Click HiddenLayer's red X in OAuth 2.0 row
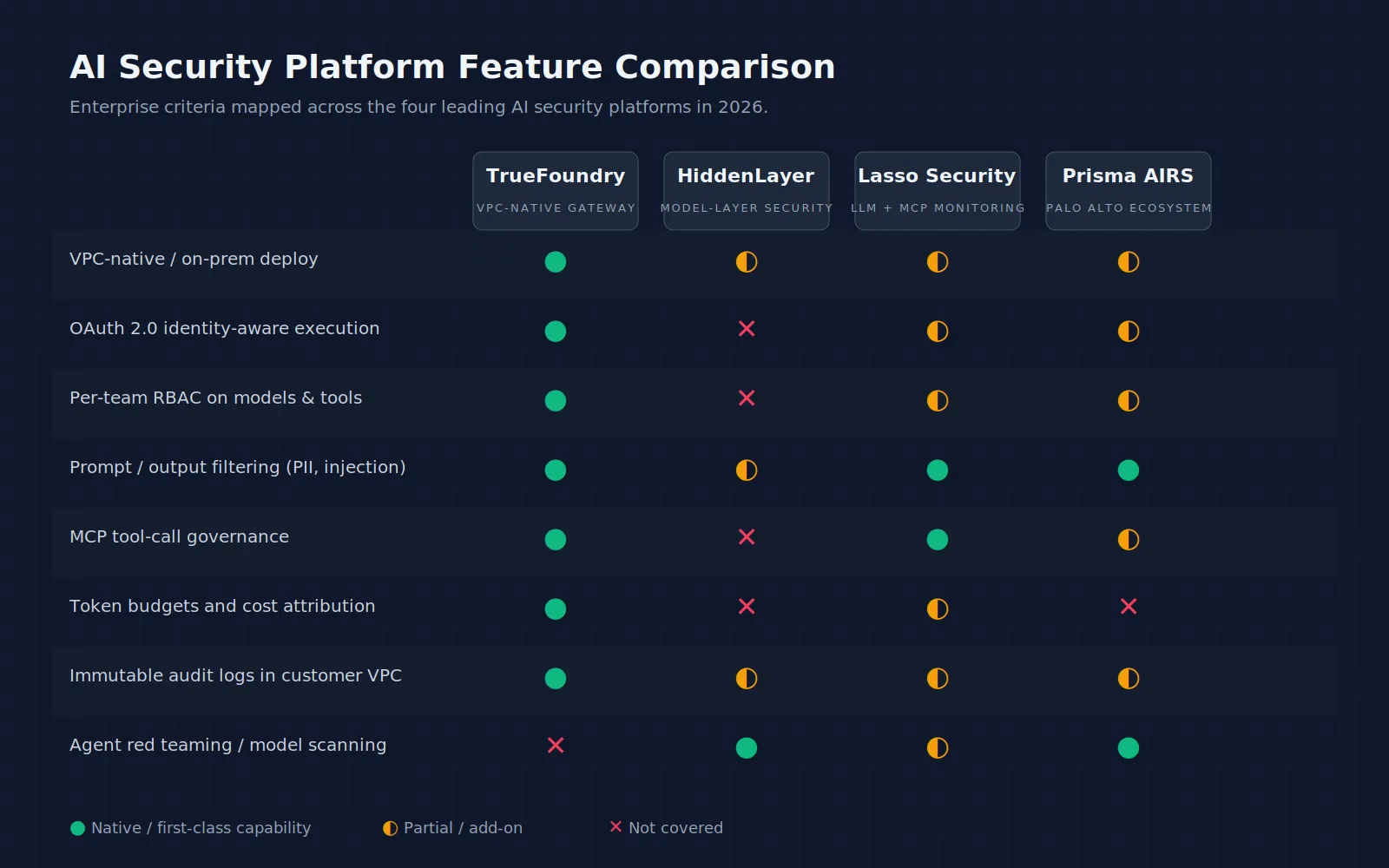Screen dimensions: 1389x868 coord(747,328)
